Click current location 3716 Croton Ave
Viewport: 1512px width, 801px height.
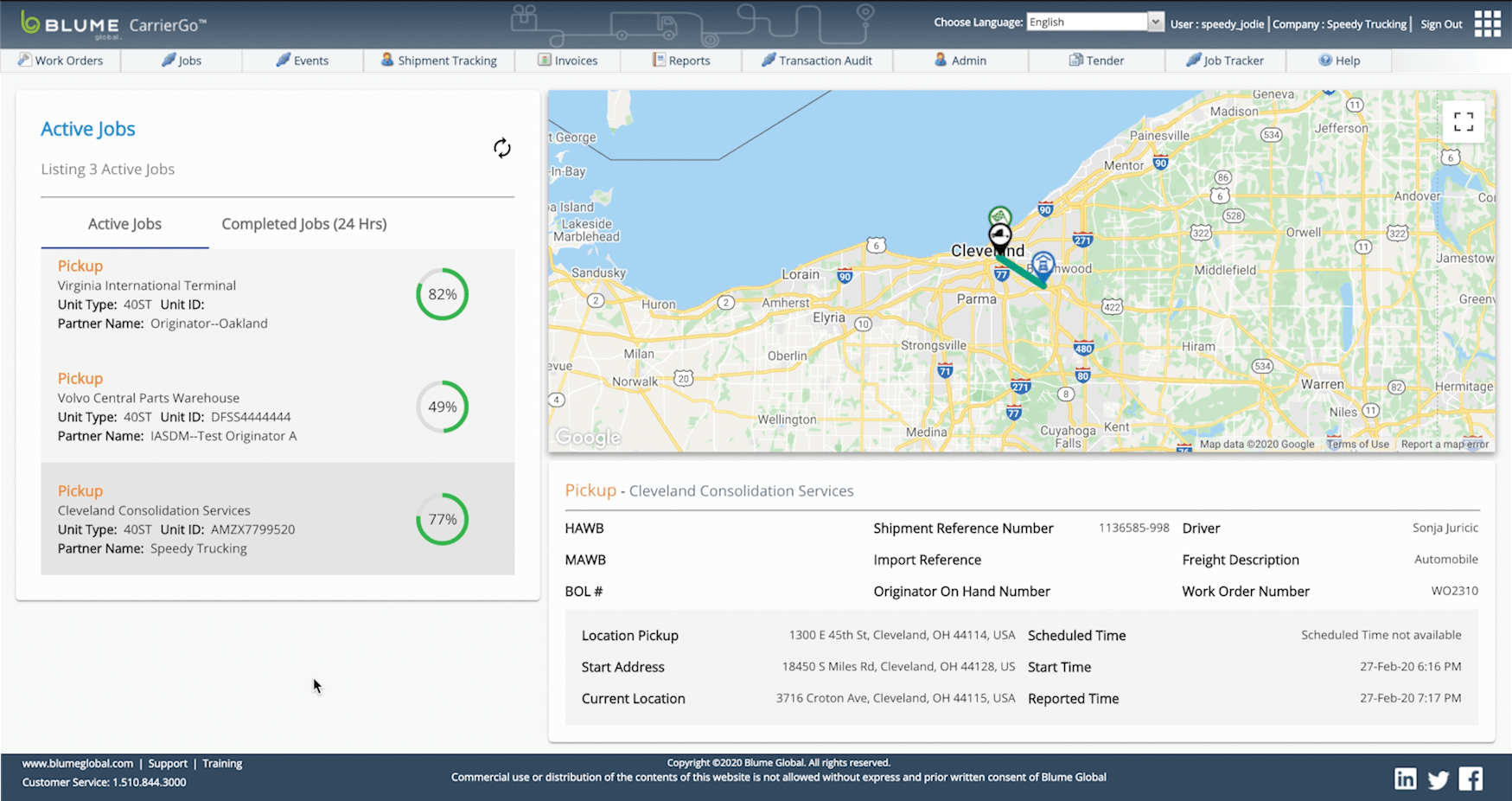point(896,698)
